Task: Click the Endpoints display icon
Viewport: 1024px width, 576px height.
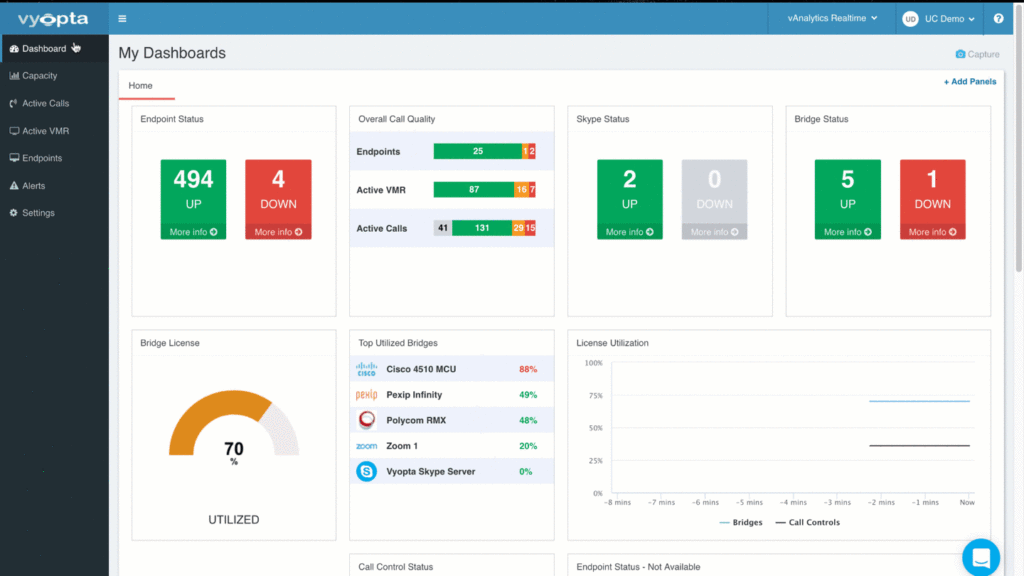Action: pyautogui.click(x=14, y=158)
